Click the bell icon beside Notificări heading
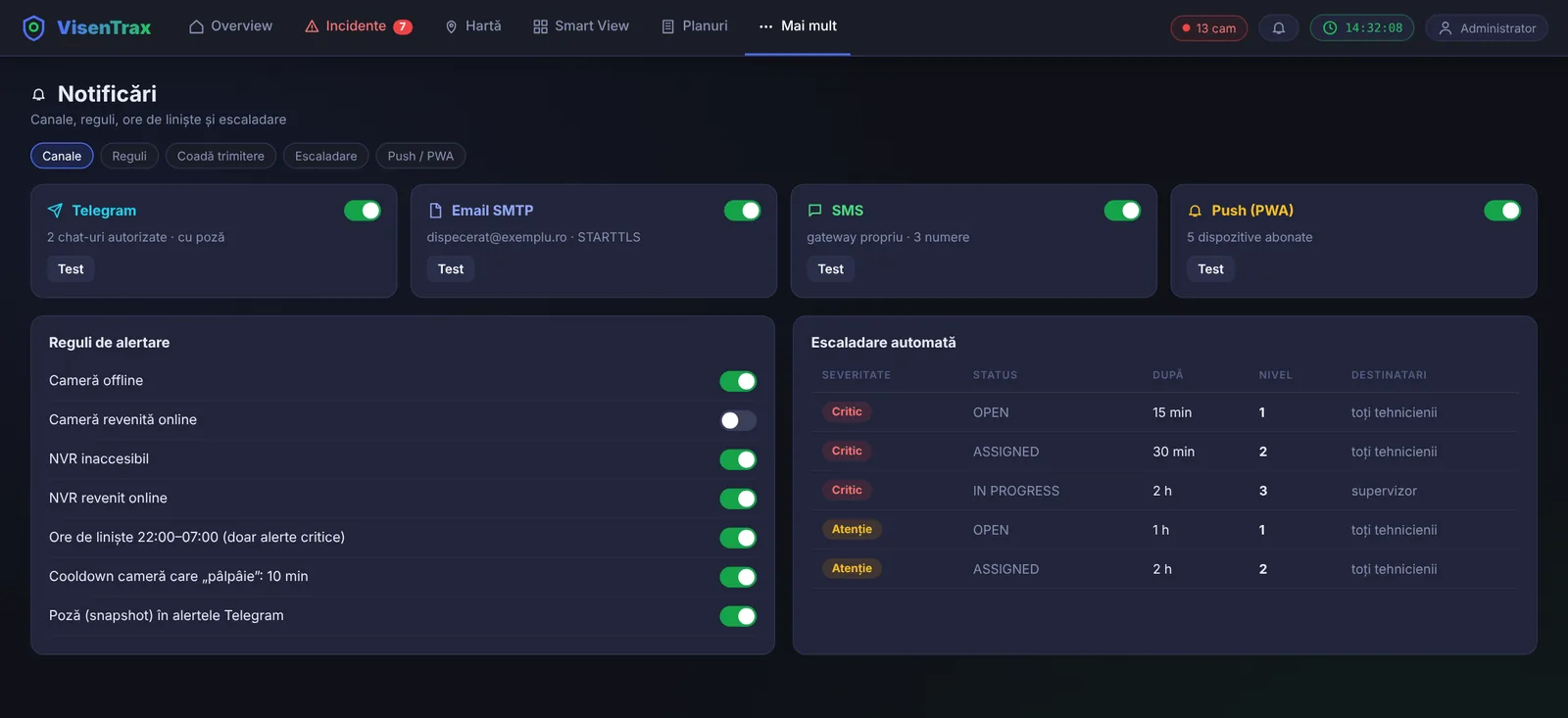This screenshot has width=1568, height=718. tap(38, 94)
